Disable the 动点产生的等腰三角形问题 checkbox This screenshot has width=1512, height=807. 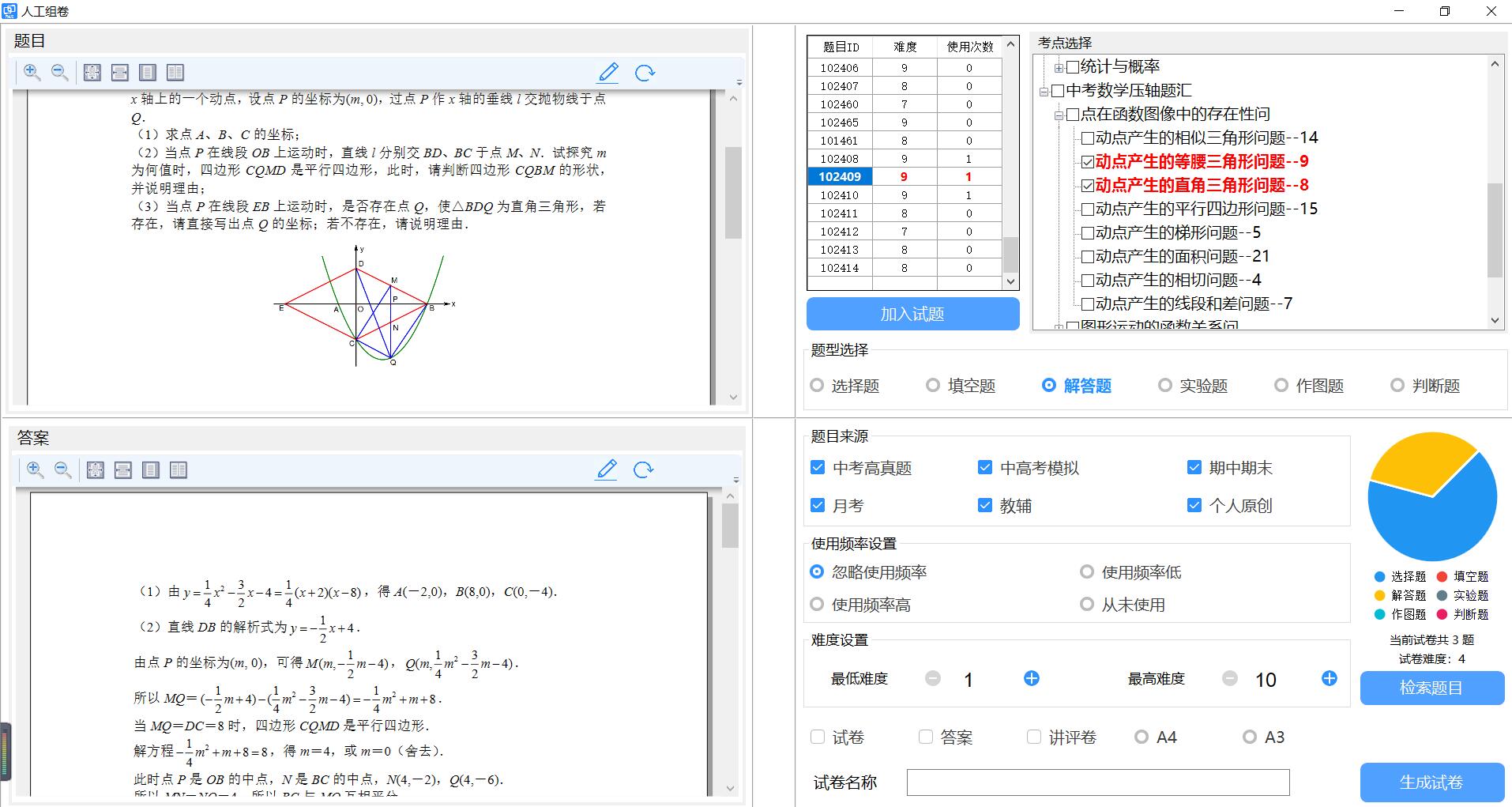point(1086,161)
